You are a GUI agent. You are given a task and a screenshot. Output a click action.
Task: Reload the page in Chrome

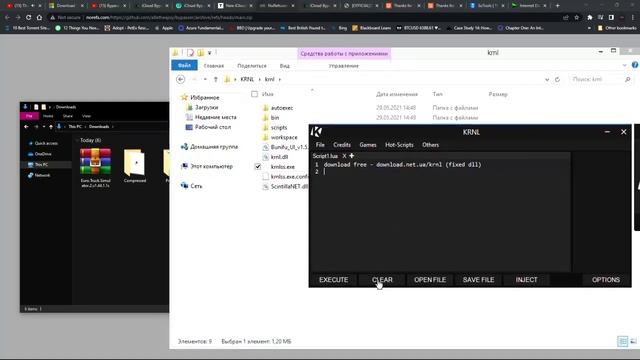click(x=29, y=18)
